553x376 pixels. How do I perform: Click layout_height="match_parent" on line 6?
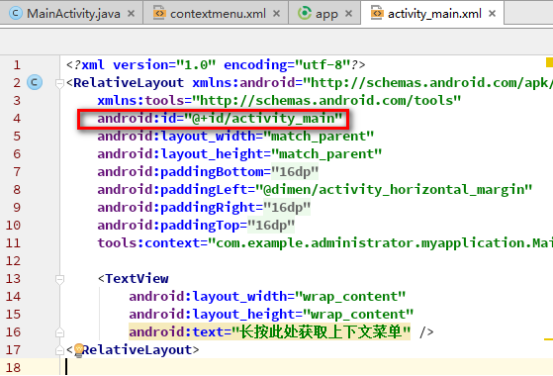271,154
